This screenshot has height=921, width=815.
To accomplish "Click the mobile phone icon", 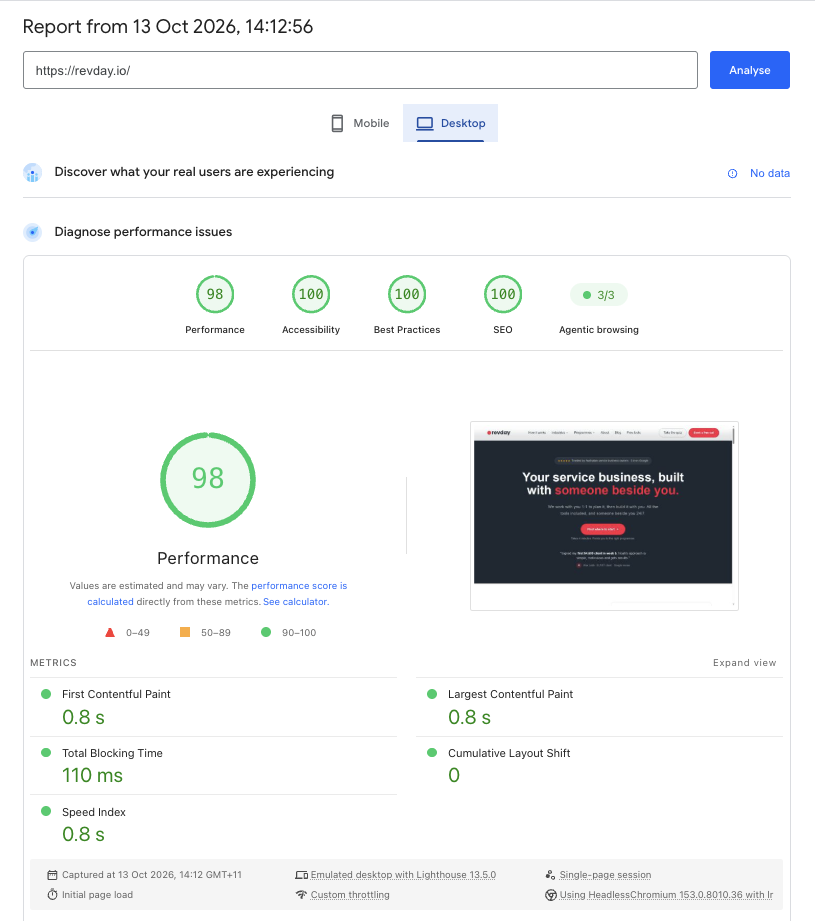I will point(337,123).
